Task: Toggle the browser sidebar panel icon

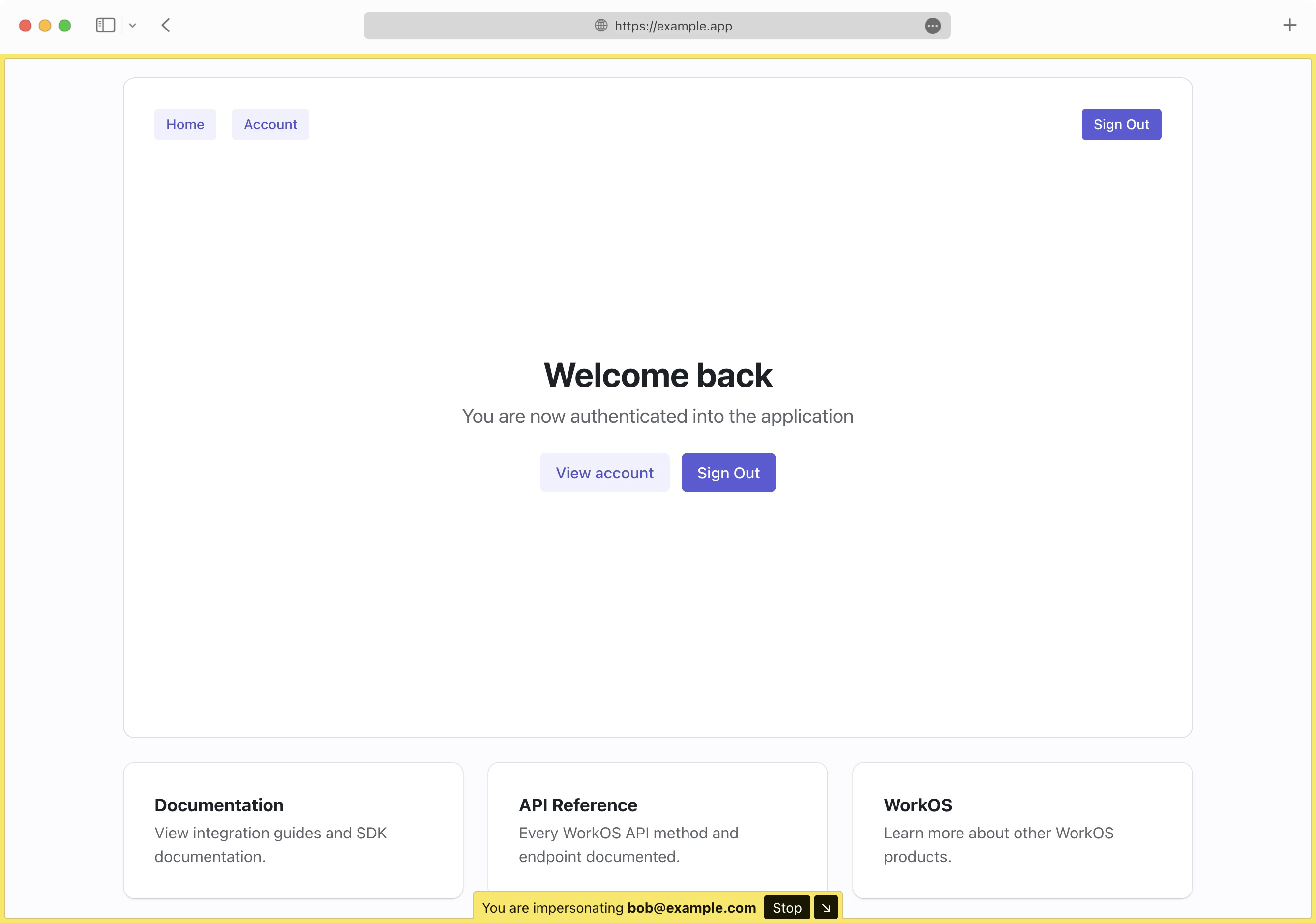Action: (x=105, y=25)
